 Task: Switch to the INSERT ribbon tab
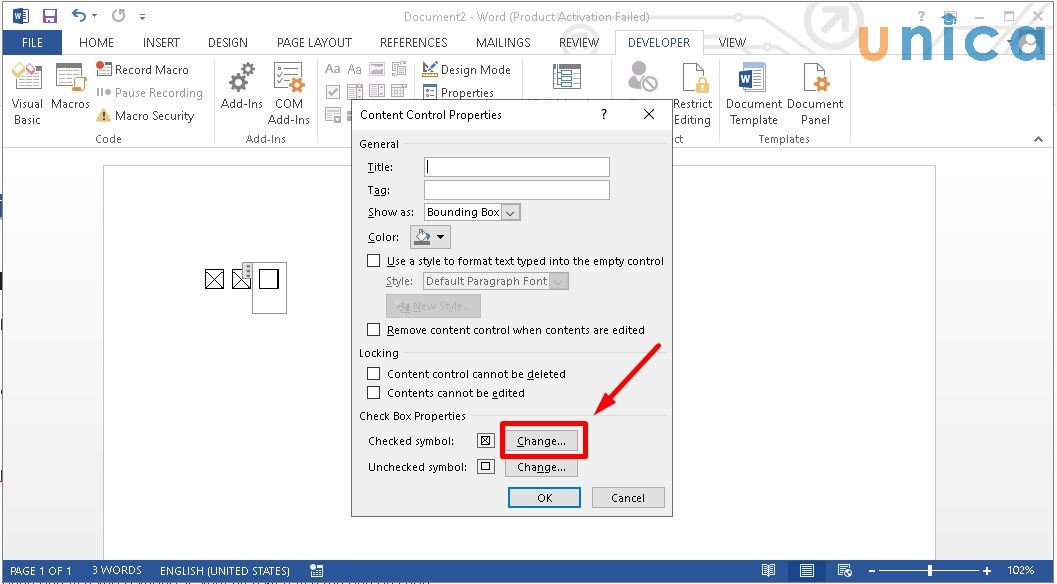click(x=161, y=43)
